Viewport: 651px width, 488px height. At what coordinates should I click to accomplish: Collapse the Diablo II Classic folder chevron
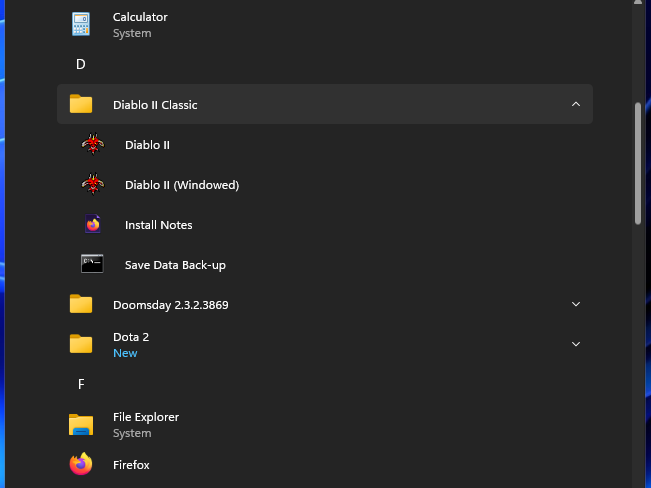(575, 104)
